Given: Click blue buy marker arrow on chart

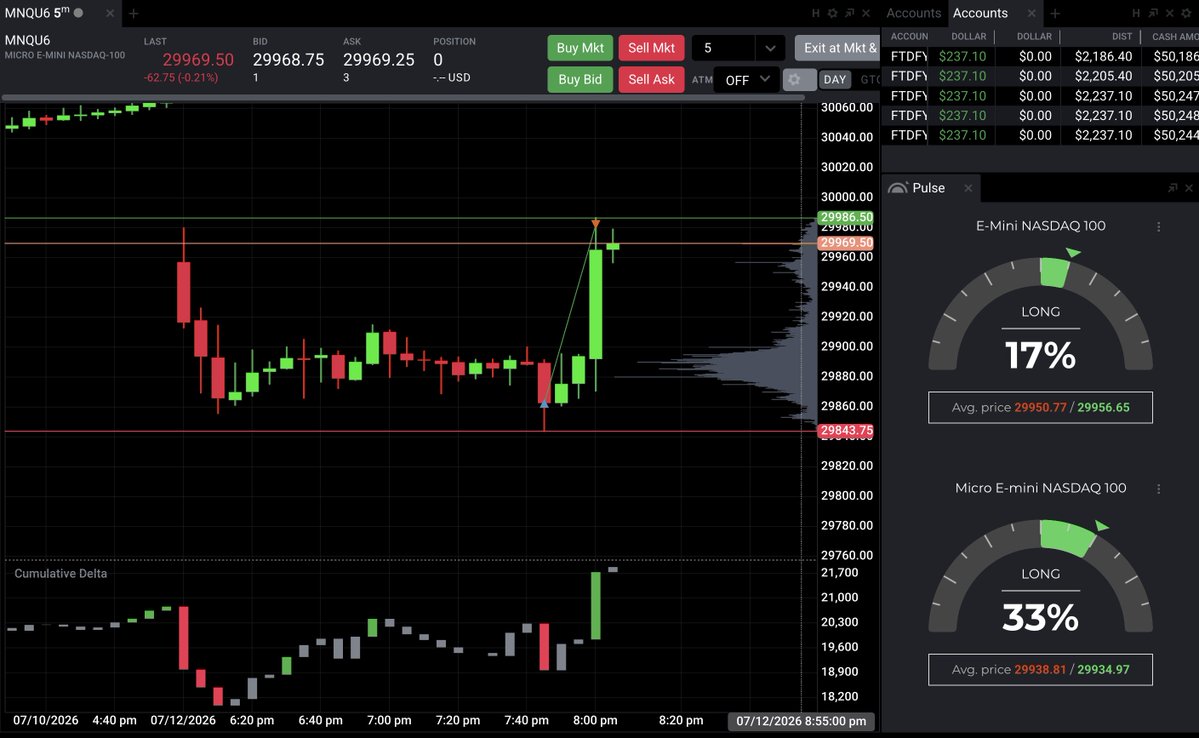Looking at the screenshot, I should 544,403.
